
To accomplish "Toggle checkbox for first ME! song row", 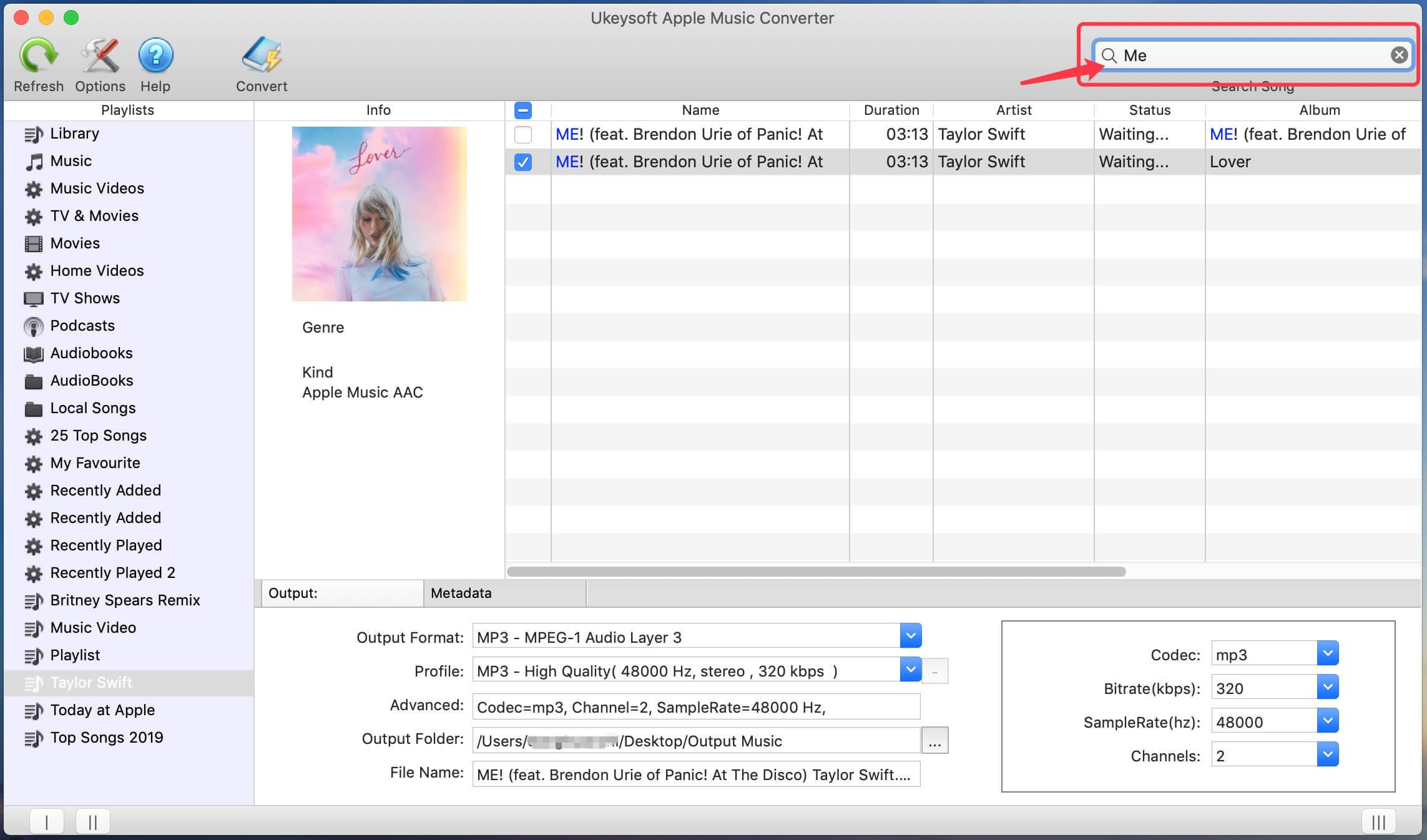I will tap(523, 135).
